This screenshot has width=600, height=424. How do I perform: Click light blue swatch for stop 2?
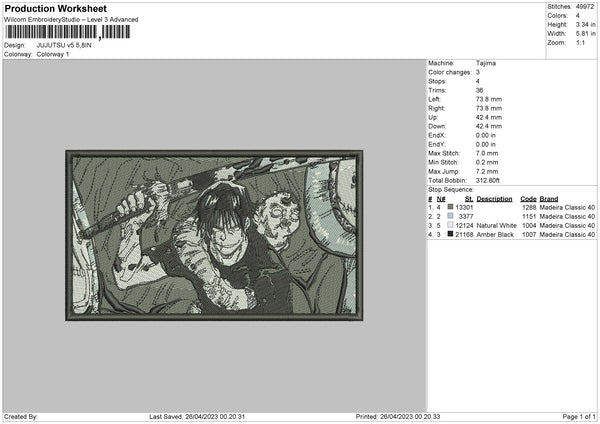click(x=450, y=216)
